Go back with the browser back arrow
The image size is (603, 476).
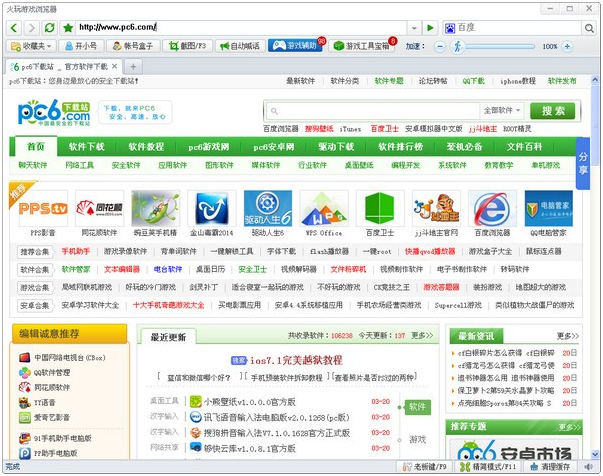tap(14, 28)
